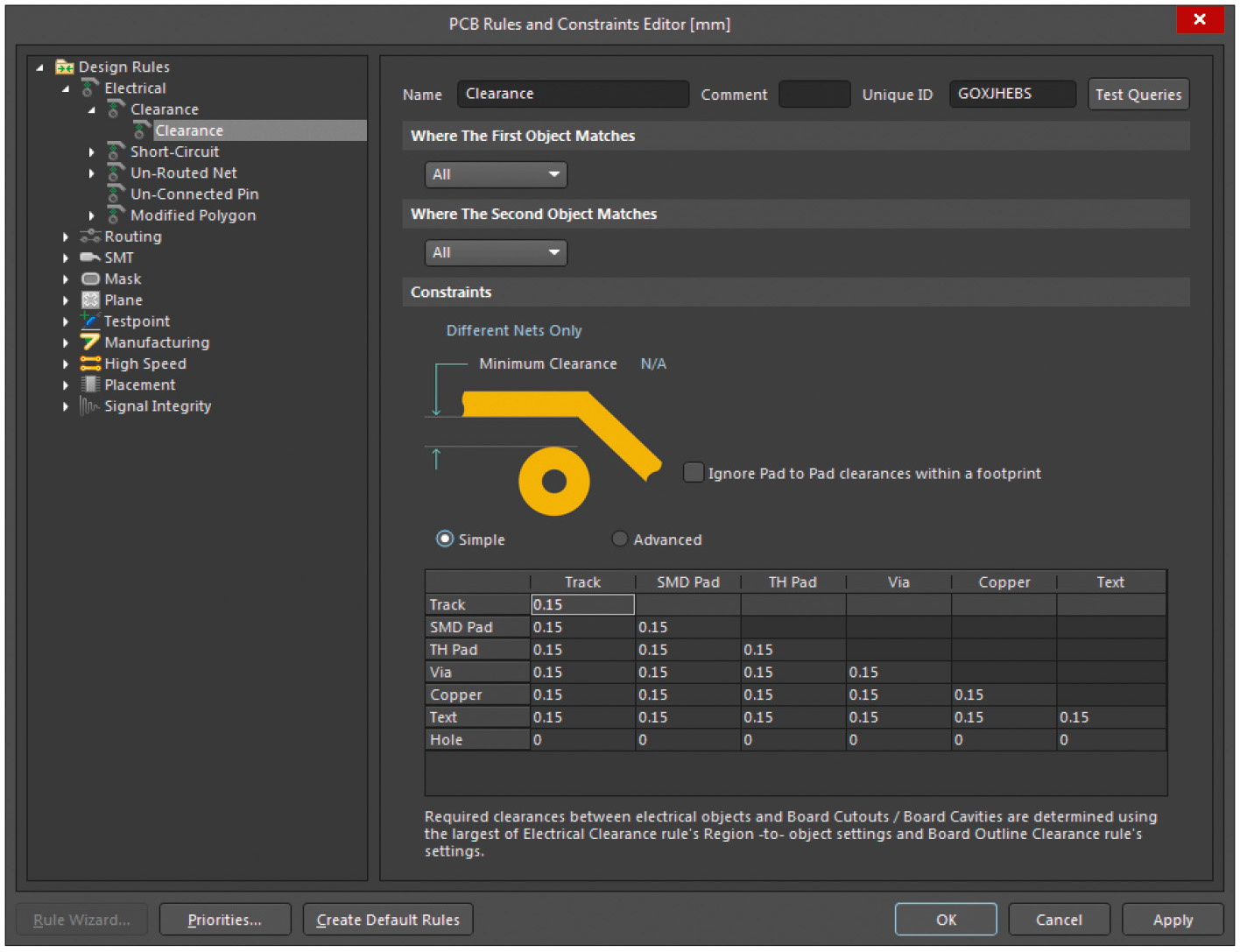The height and width of the screenshot is (952, 1240).
Task: Click the Name input field
Action: (x=573, y=94)
